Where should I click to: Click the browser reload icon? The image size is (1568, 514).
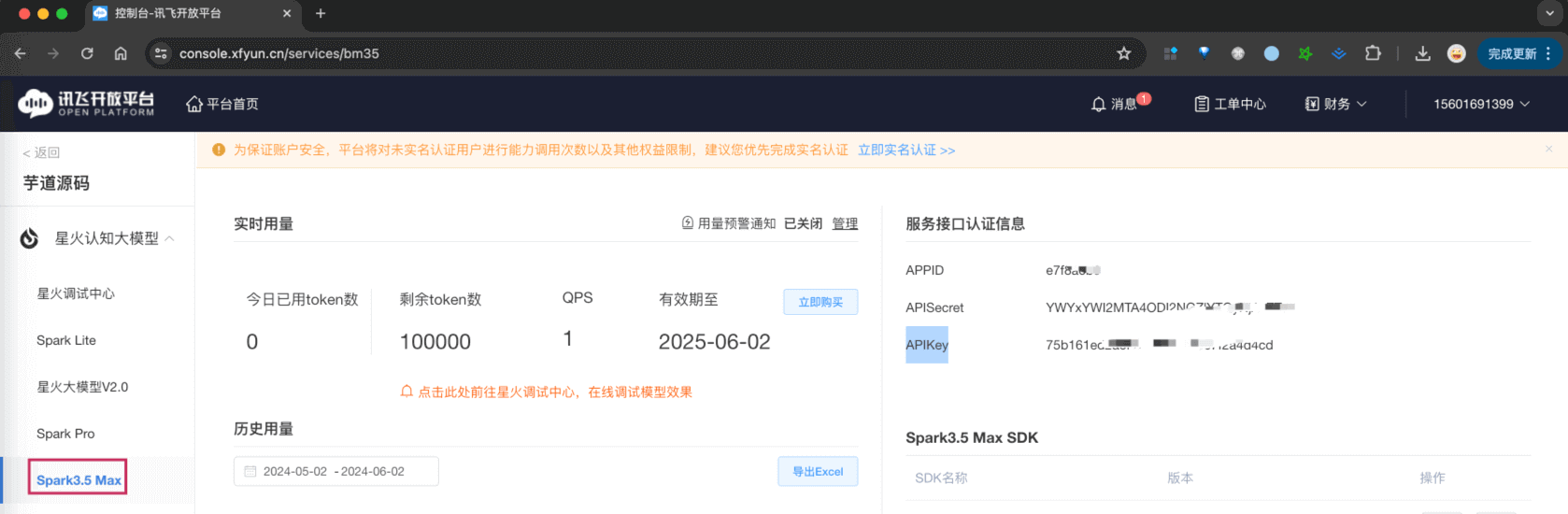coord(87,53)
